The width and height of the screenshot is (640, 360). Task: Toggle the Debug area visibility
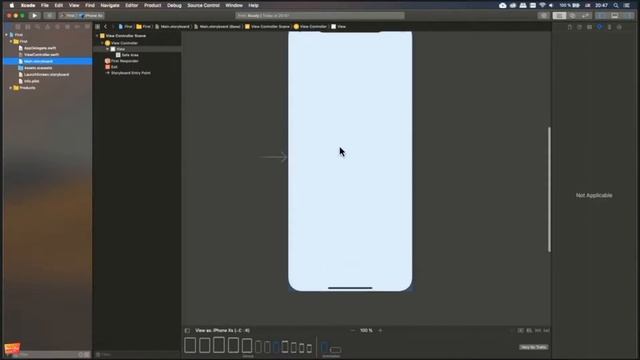click(615, 16)
